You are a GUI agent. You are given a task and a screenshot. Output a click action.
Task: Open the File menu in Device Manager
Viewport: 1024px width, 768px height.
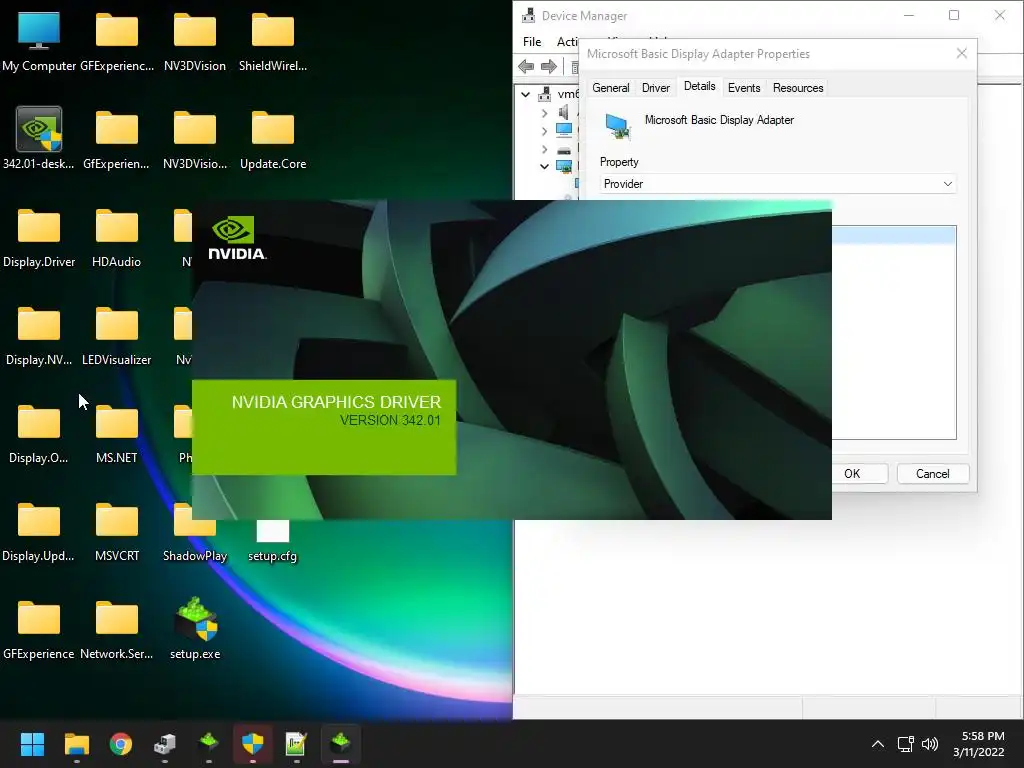(x=532, y=42)
